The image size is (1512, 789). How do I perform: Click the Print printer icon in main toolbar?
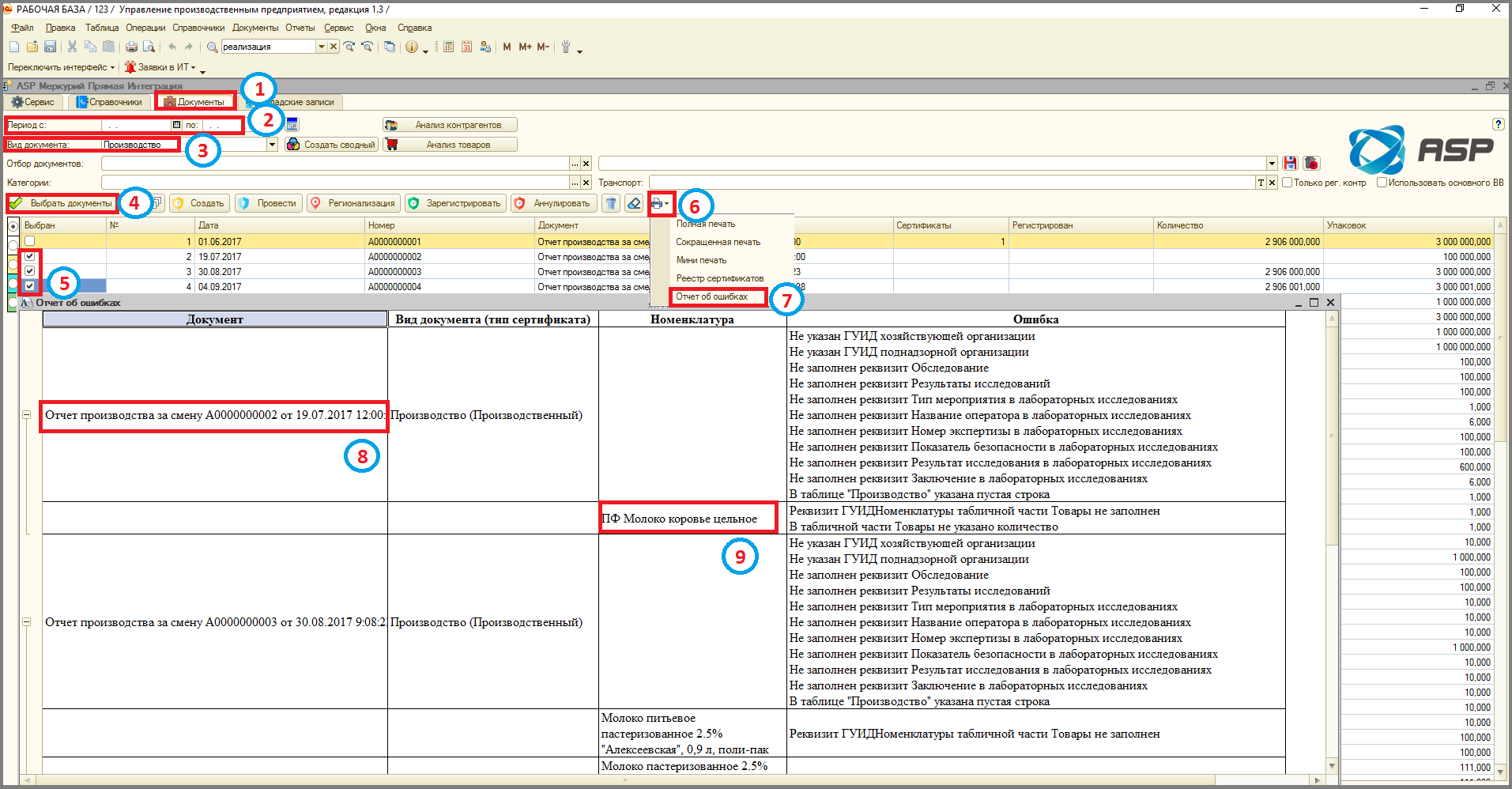(131, 47)
